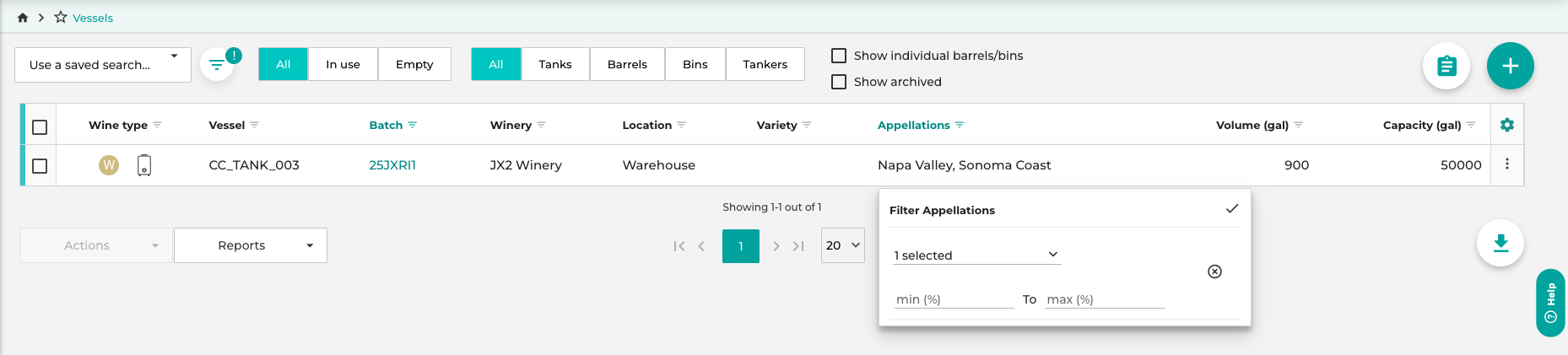Screen dimensions: 1568x355
Task: Sort by Appellations column header
Action: tap(914, 125)
